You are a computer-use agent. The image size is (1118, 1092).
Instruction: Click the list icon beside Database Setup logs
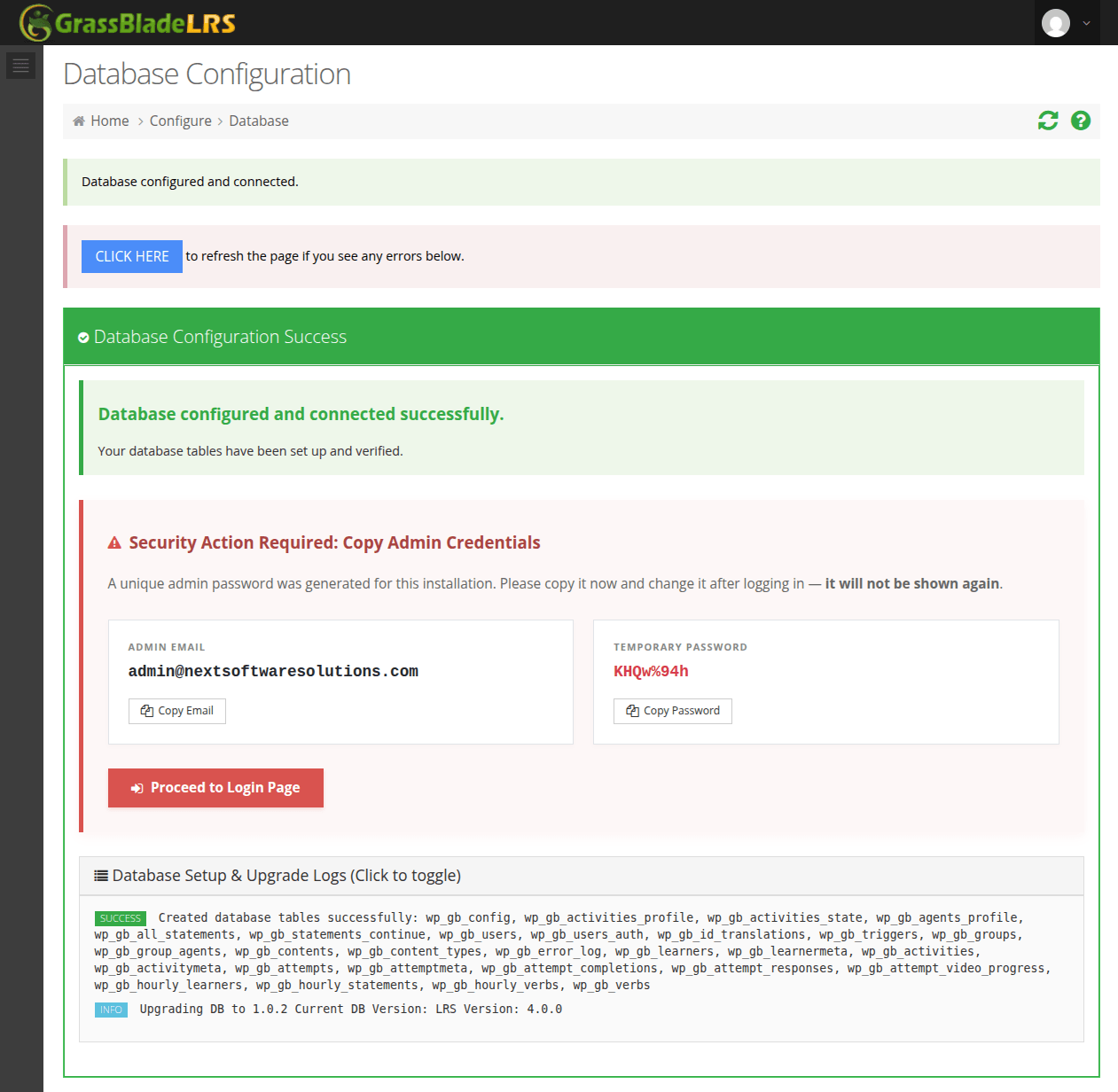[x=102, y=876]
